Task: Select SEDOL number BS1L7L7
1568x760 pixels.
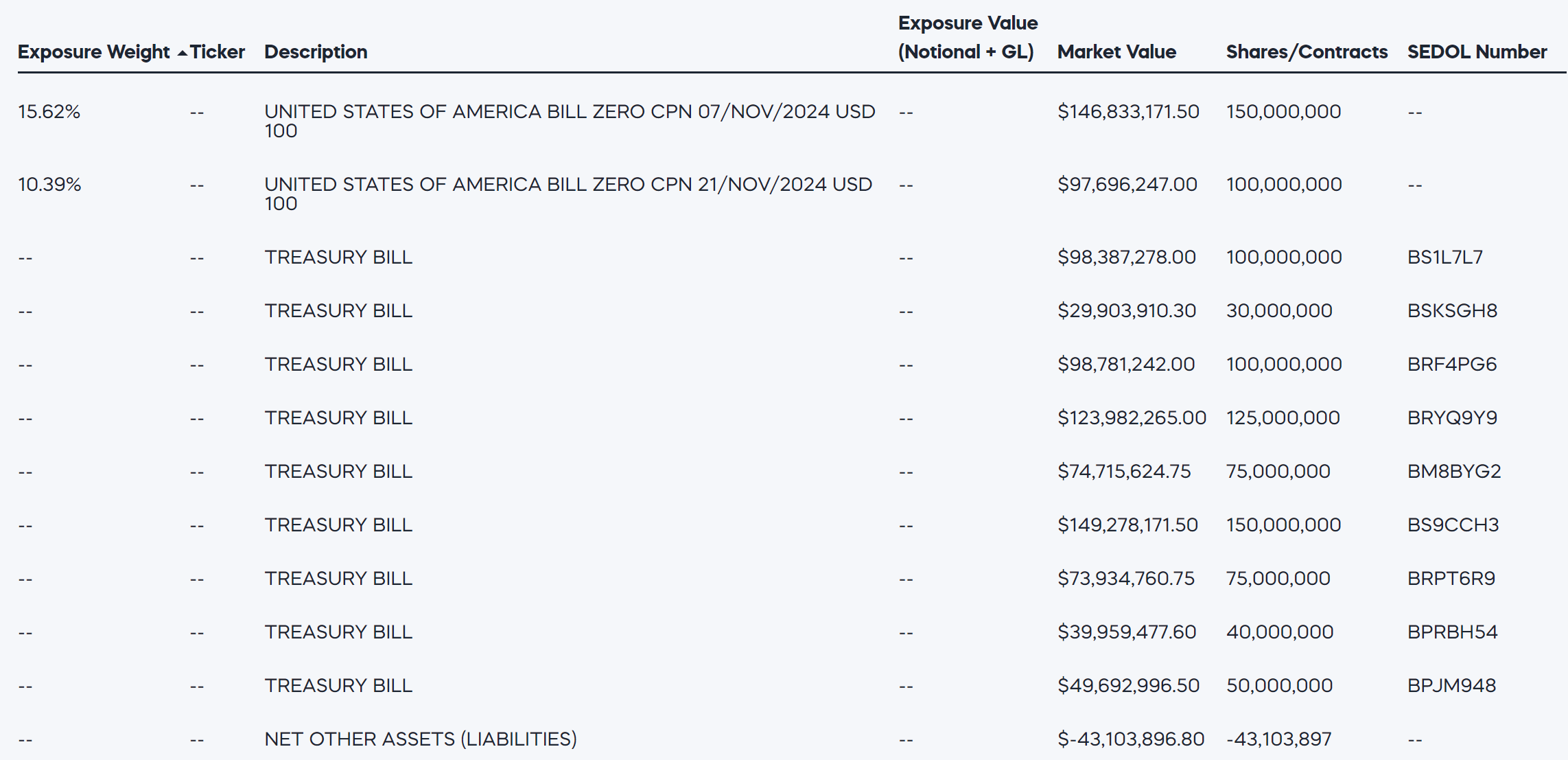Action: [1444, 257]
